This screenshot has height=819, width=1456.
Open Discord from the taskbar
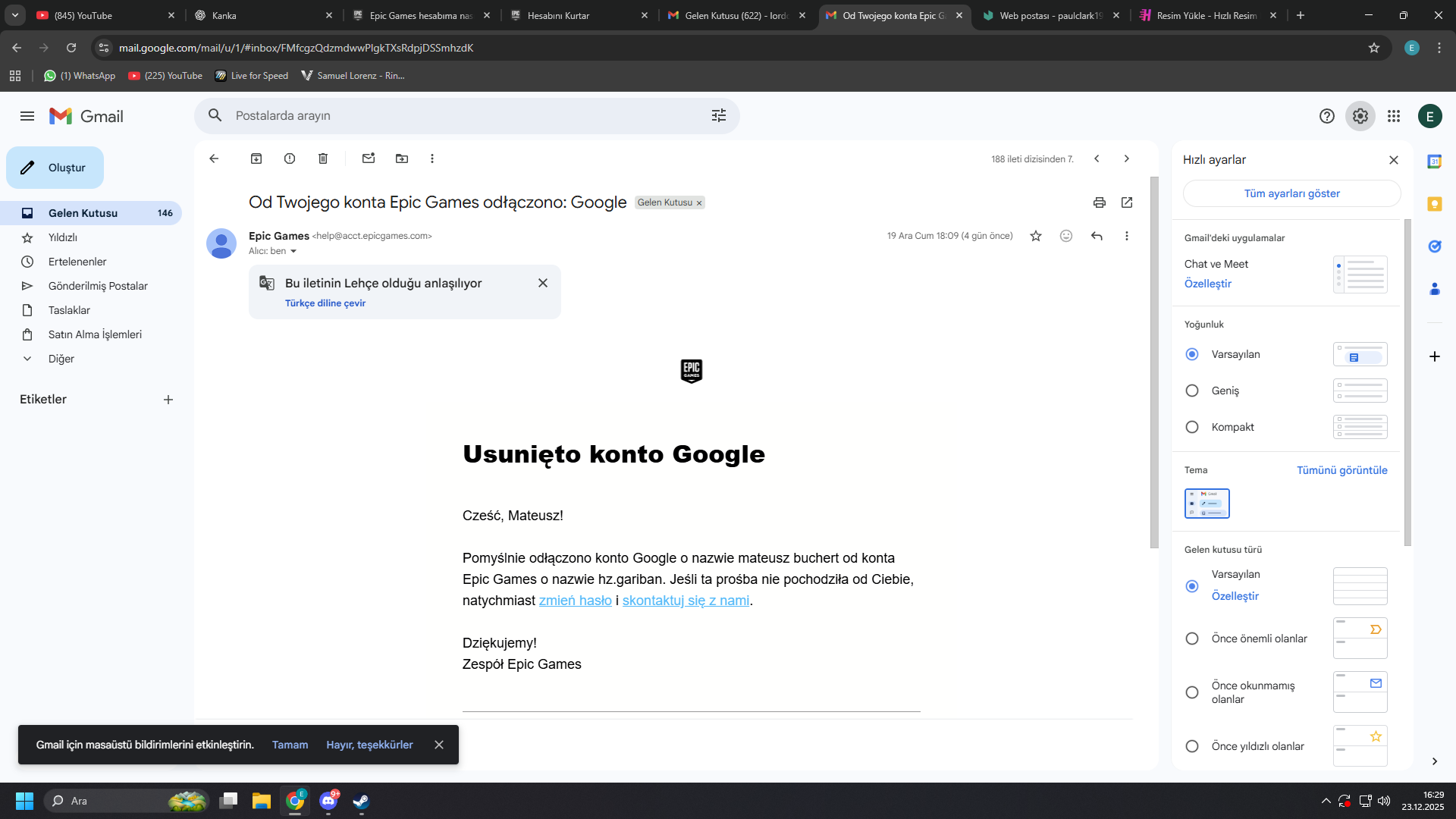328,801
